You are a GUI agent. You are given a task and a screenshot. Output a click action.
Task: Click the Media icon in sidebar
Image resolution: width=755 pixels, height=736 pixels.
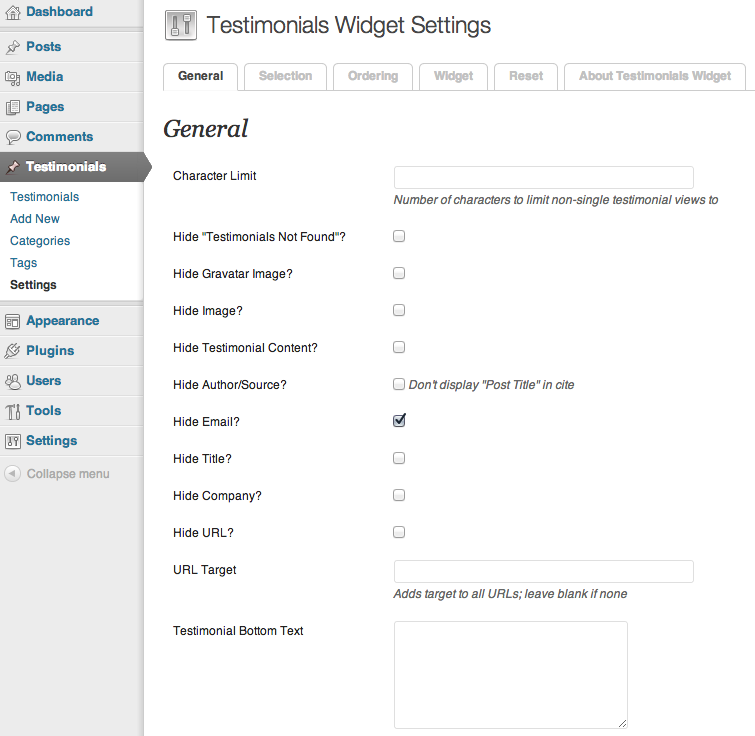point(13,77)
